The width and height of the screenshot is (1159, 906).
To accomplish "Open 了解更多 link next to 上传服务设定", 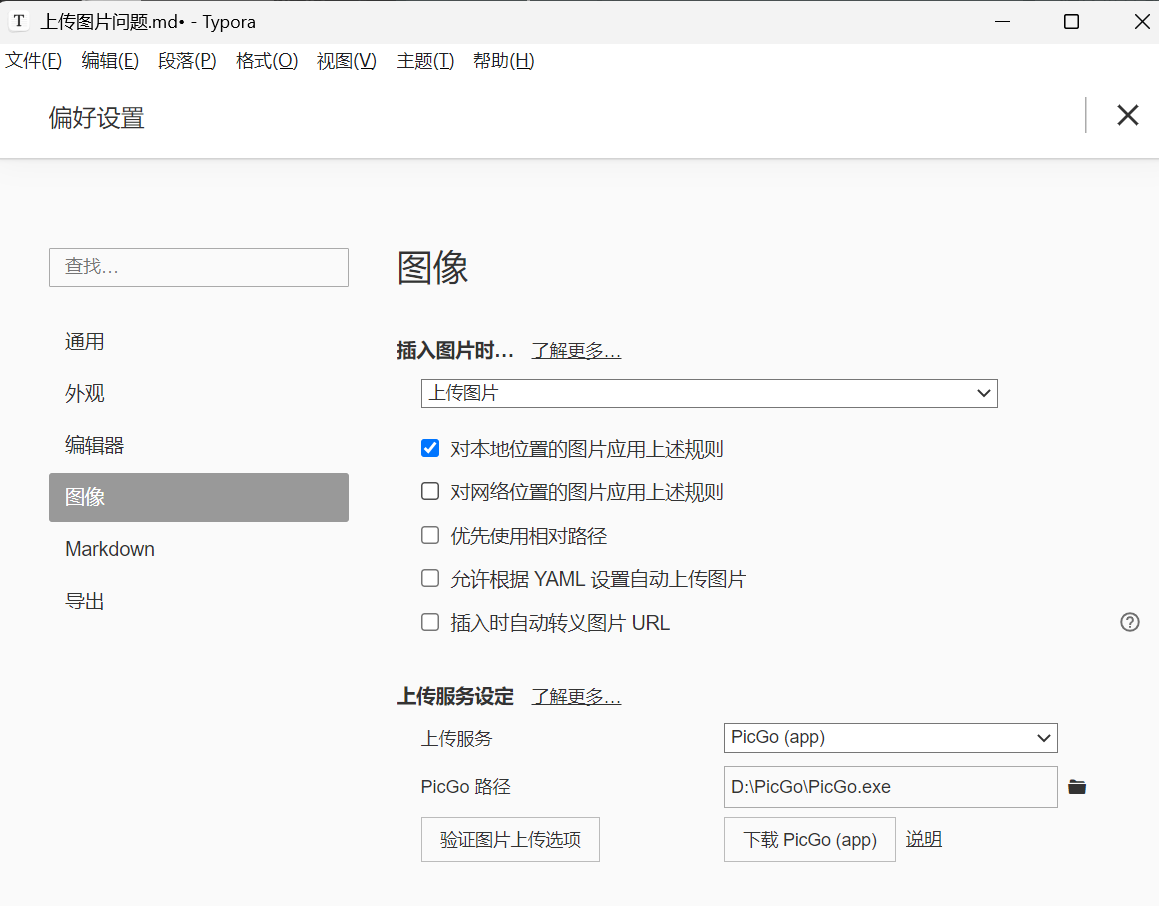I will coord(576,696).
